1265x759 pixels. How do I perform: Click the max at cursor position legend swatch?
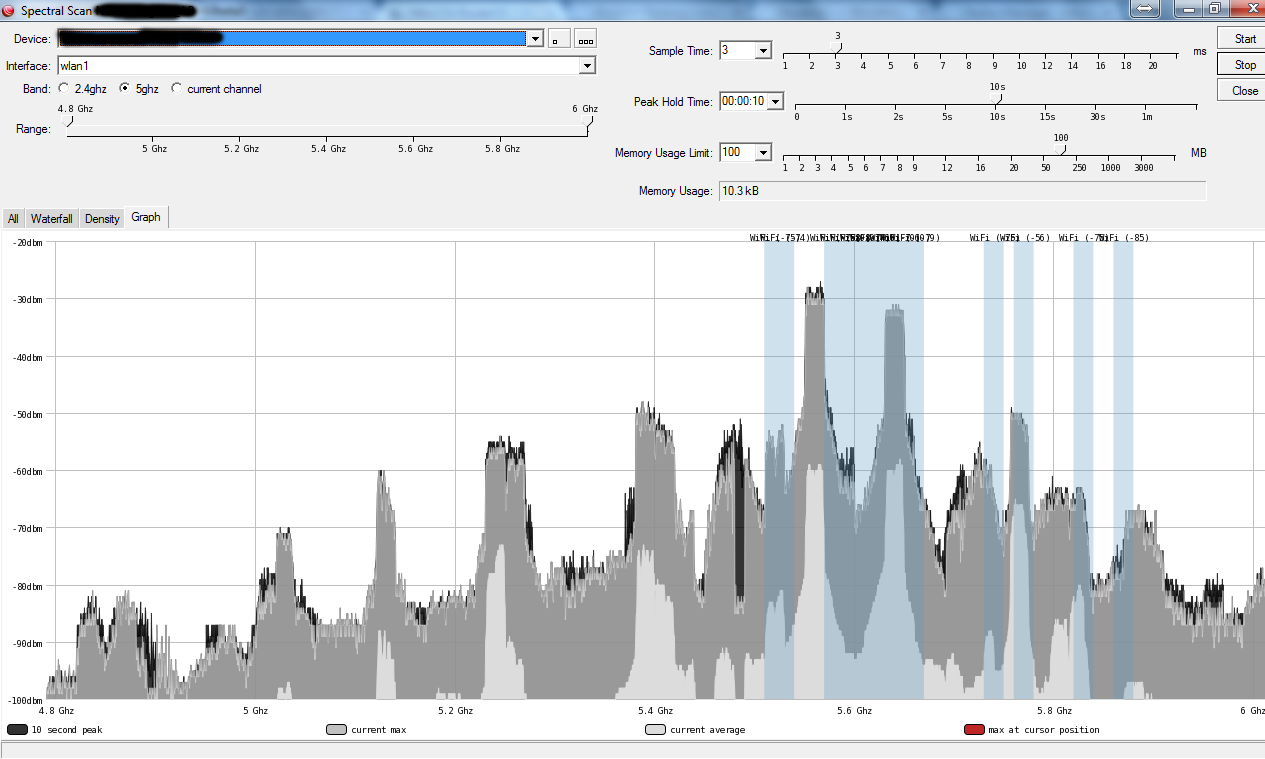pos(975,730)
